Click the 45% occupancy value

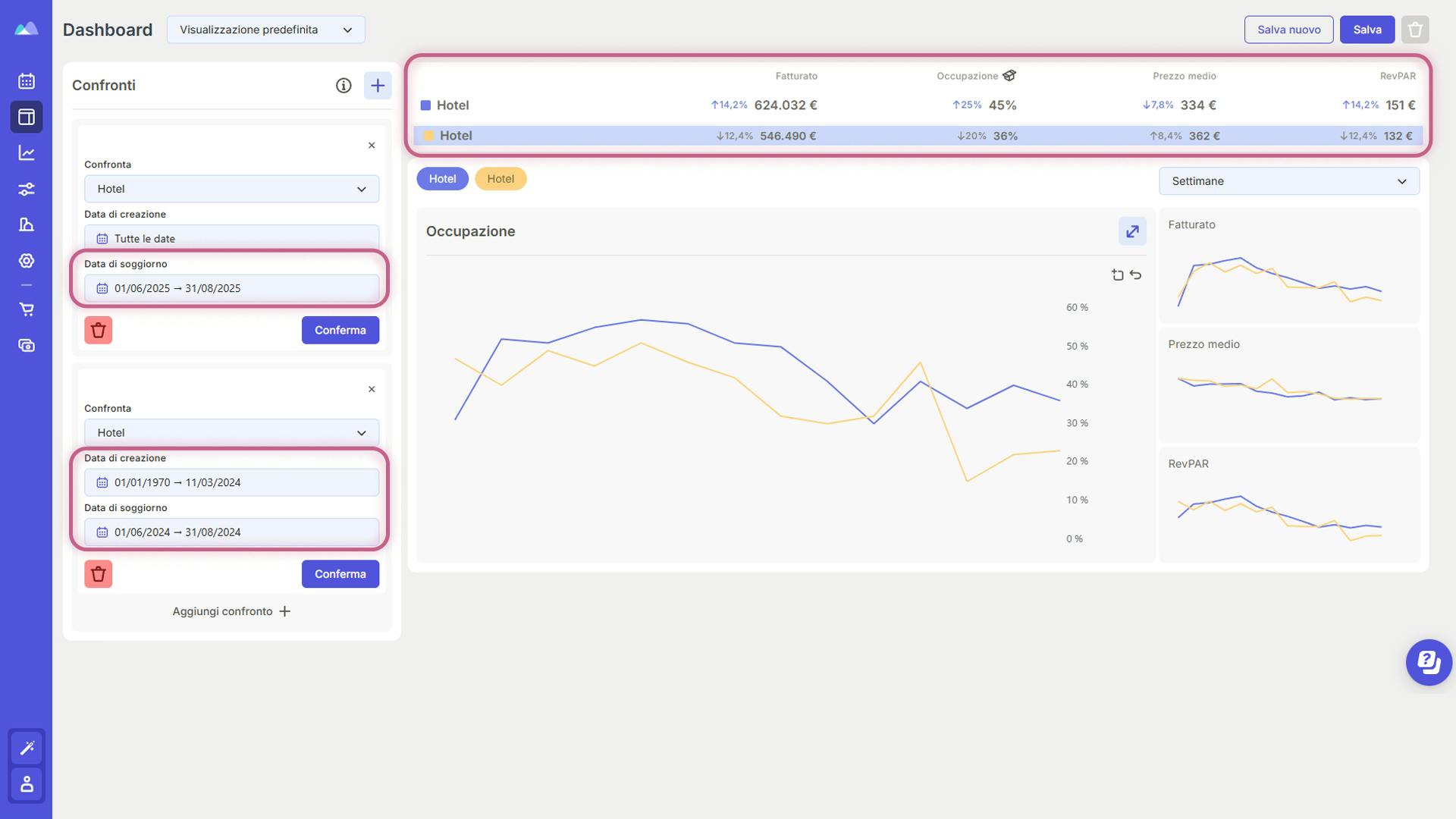coord(1003,105)
